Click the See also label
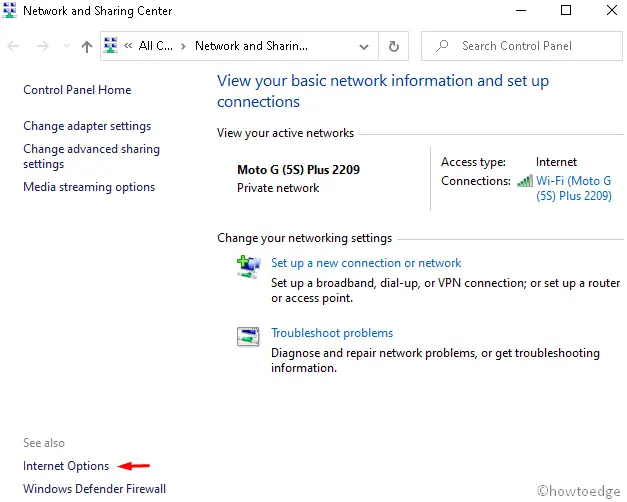The width and height of the screenshot is (627, 502). click(x=44, y=443)
